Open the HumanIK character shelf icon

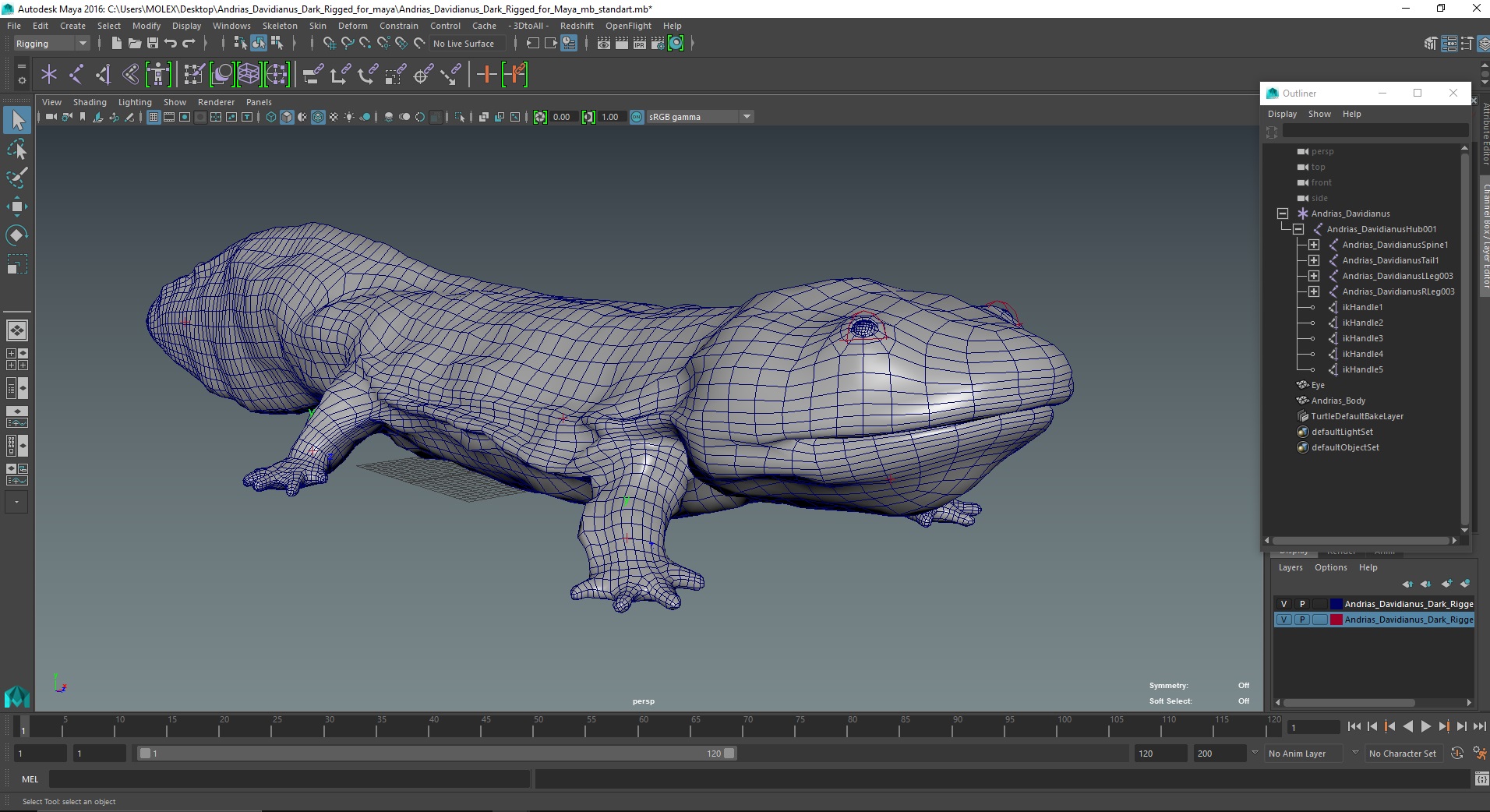pyautogui.click(x=158, y=75)
